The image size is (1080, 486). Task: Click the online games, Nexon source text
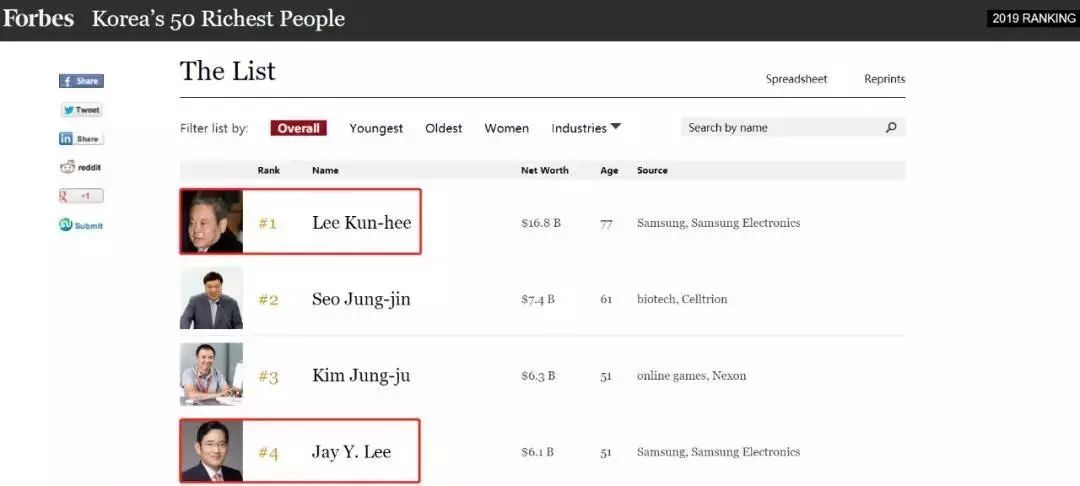(x=692, y=376)
